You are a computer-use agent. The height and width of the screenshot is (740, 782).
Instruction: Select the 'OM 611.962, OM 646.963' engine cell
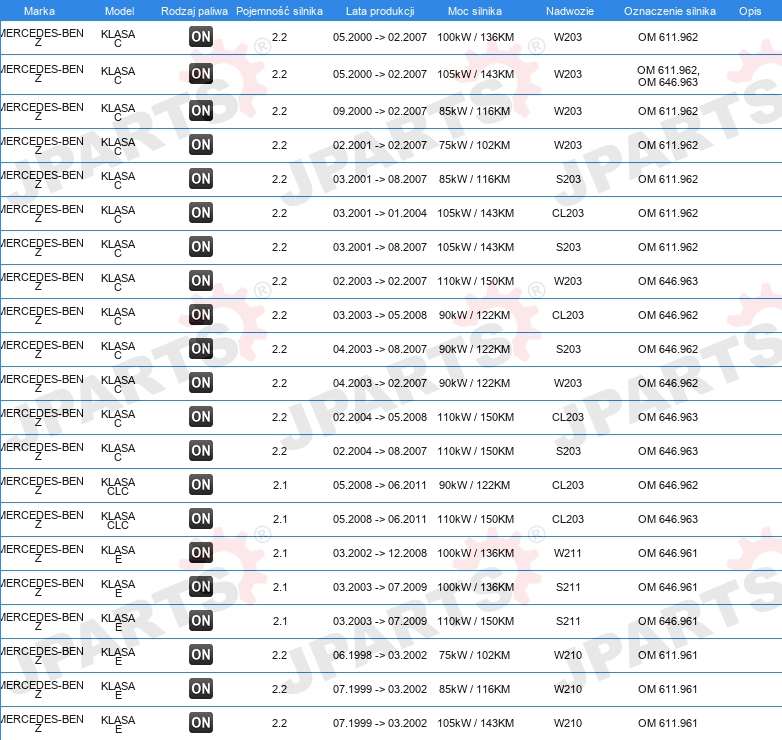pos(668,76)
